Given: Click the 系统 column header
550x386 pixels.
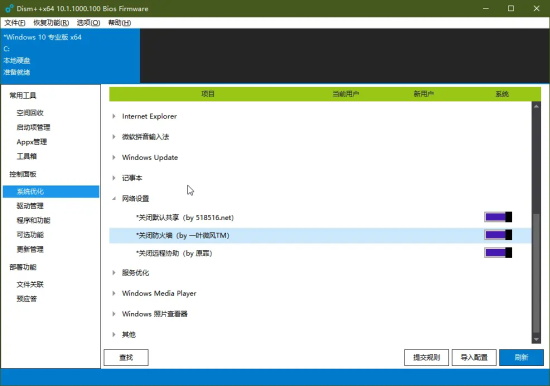Looking at the screenshot, I should click(x=502, y=94).
